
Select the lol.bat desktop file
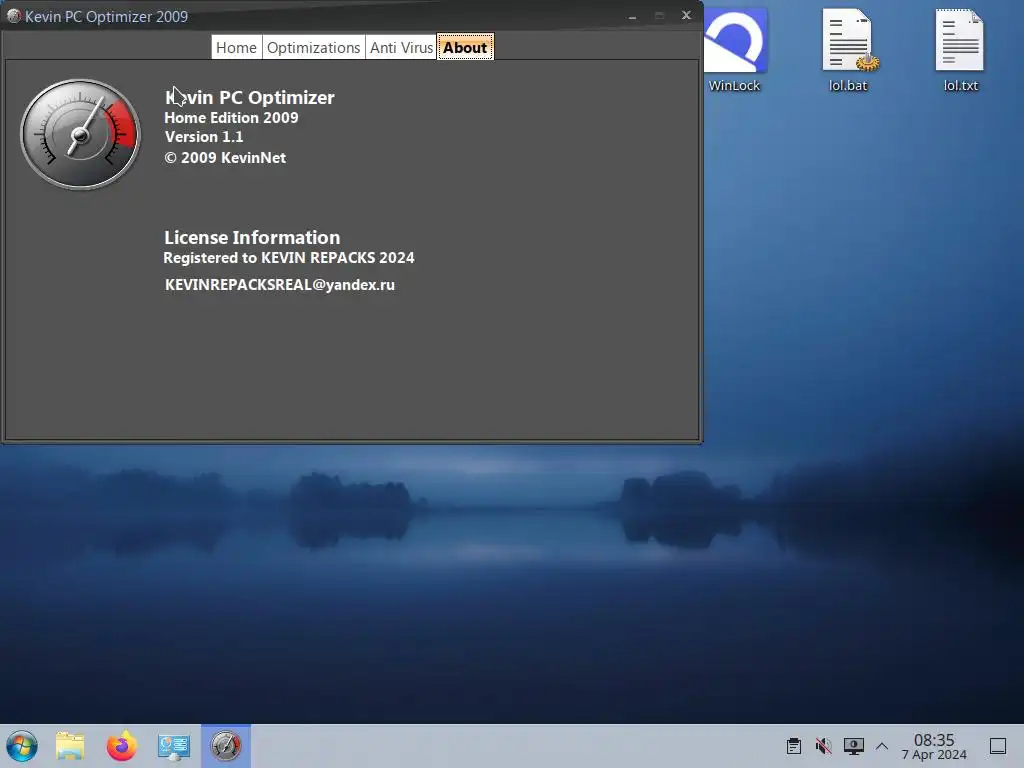(848, 50)
